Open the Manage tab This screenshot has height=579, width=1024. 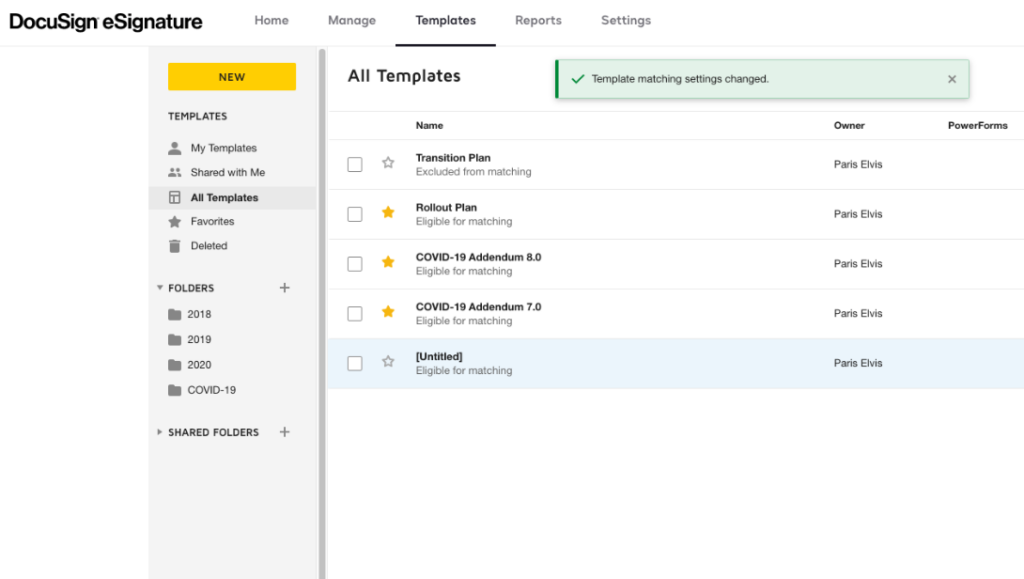pyautogui.click(x=352, y=20)
